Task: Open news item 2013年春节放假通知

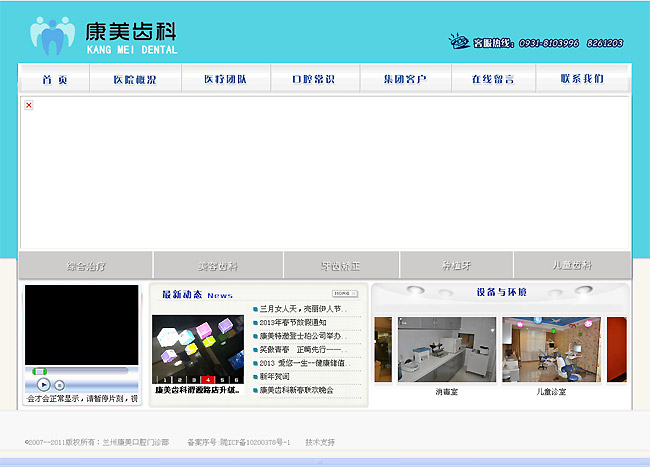Action: [x=293, y=322]
